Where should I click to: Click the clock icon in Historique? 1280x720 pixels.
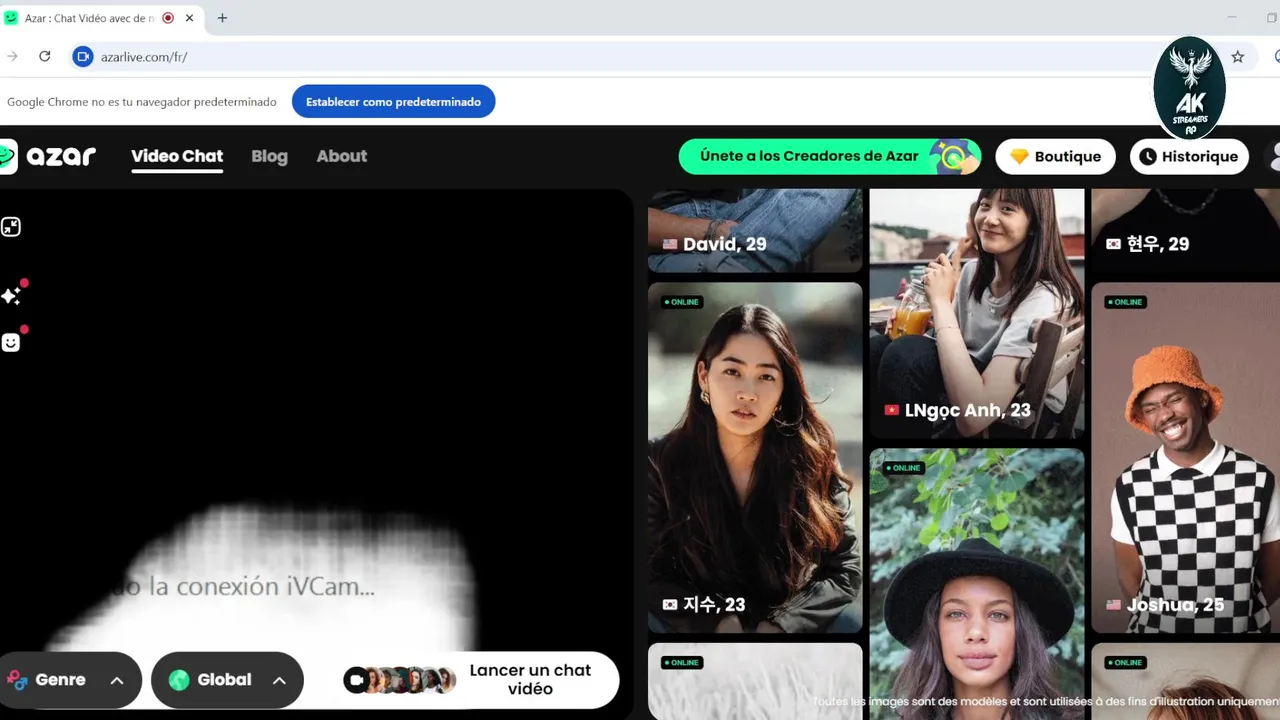(1148, 157)
